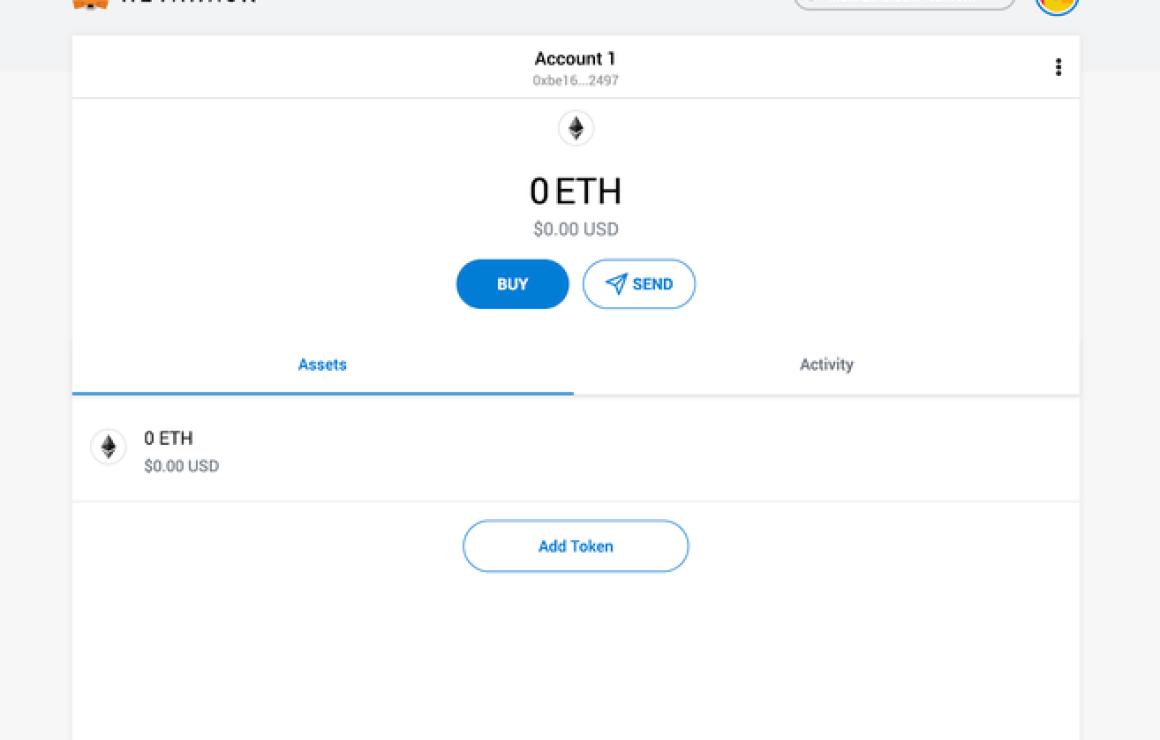1160x740 pixels.
Task: Open the circular account avatar menu
Action: (1056, 5)
